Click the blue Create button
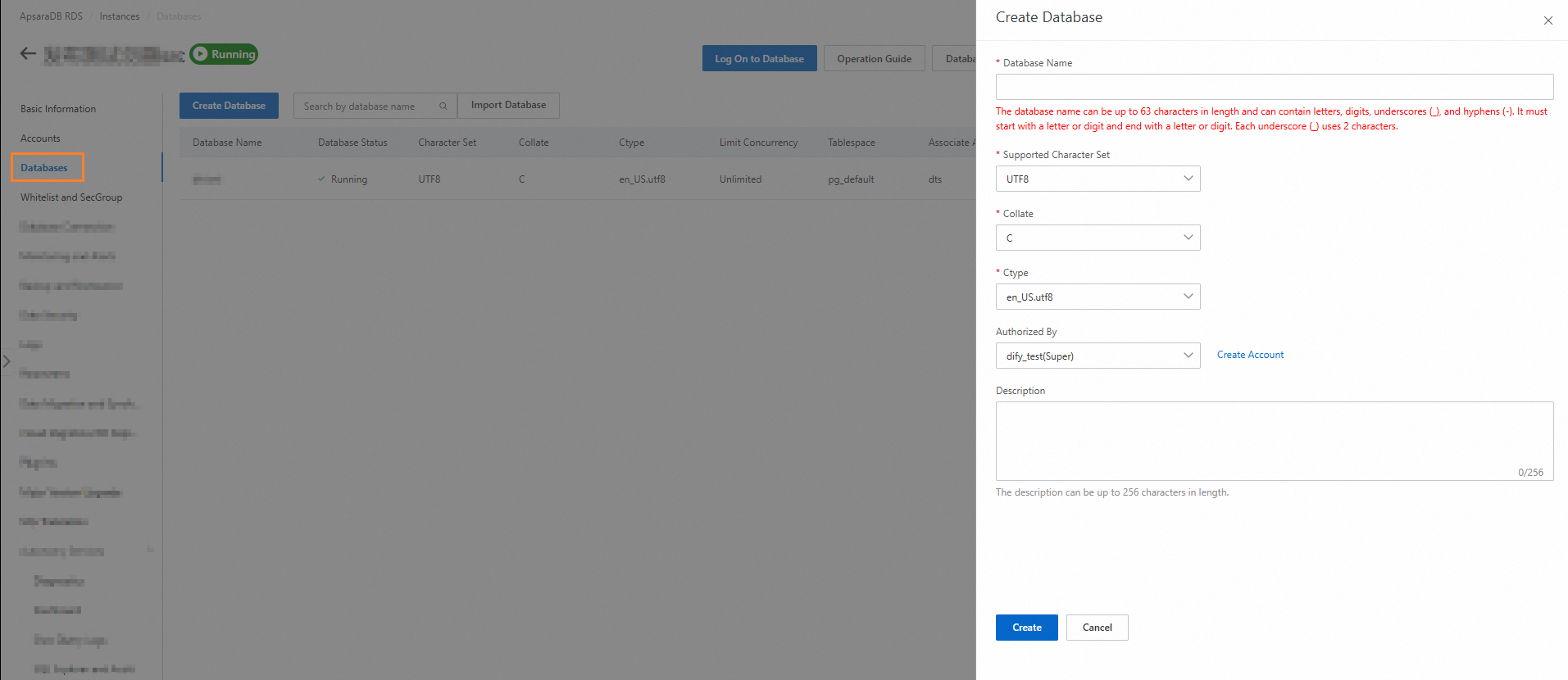Image resolution: width=1568 pixels, height=680 pixels. click(1026, 628)
